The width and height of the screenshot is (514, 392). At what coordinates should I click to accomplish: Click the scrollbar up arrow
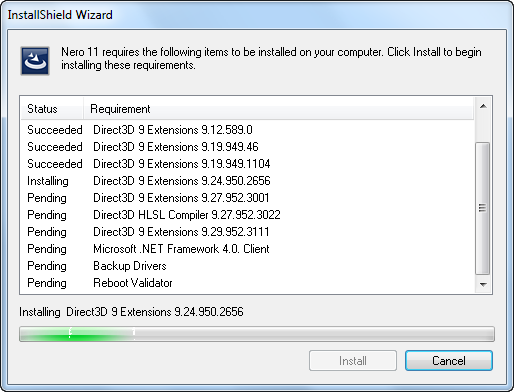483,107
